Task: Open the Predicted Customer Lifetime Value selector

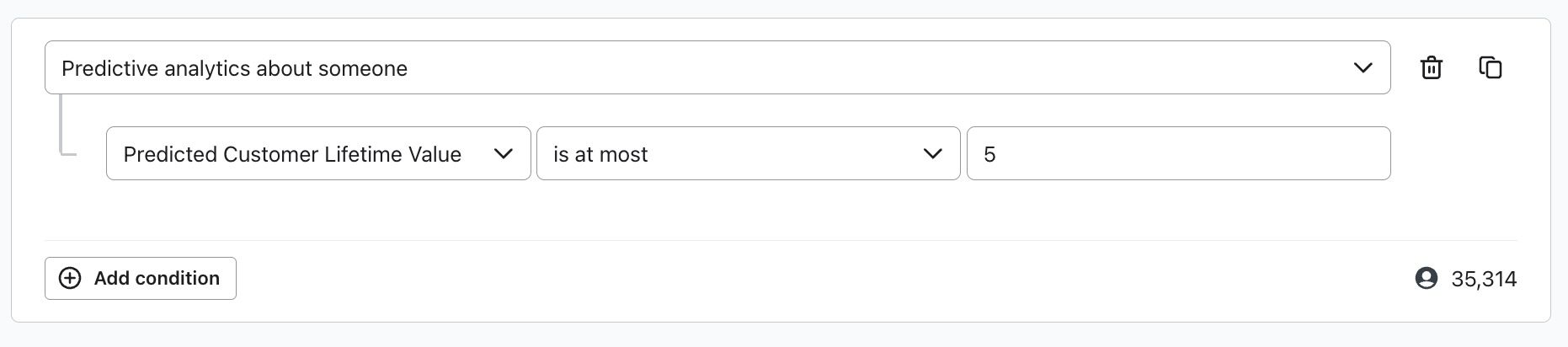Action: click(318, 153)
